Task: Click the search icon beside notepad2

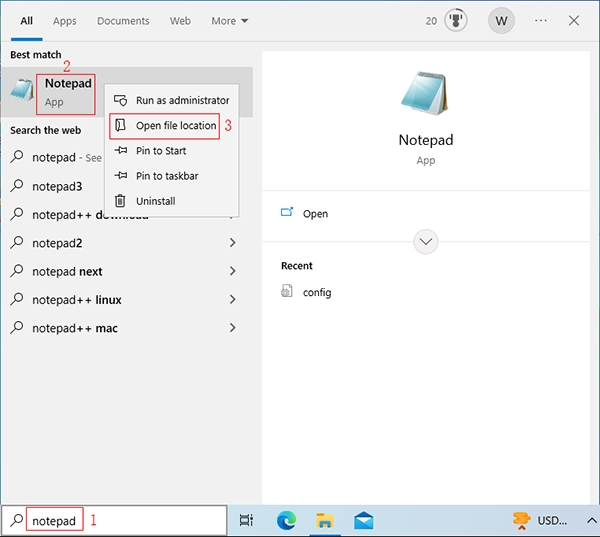Action: (17, 243)
